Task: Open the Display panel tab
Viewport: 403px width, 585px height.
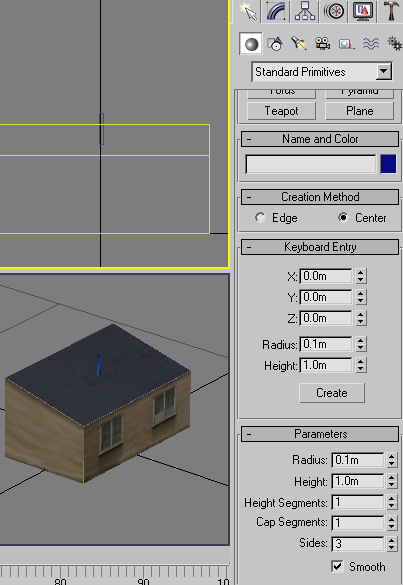Action: click(x=362, y=11)
